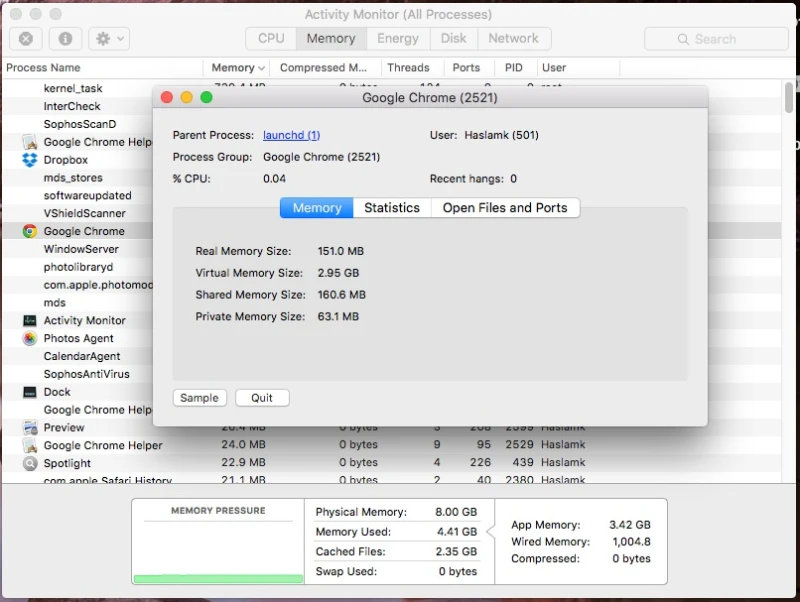This screenshot has width=800, height=602.
Task: Select the Google Chrome process icon
Action: tap(30, 231)
